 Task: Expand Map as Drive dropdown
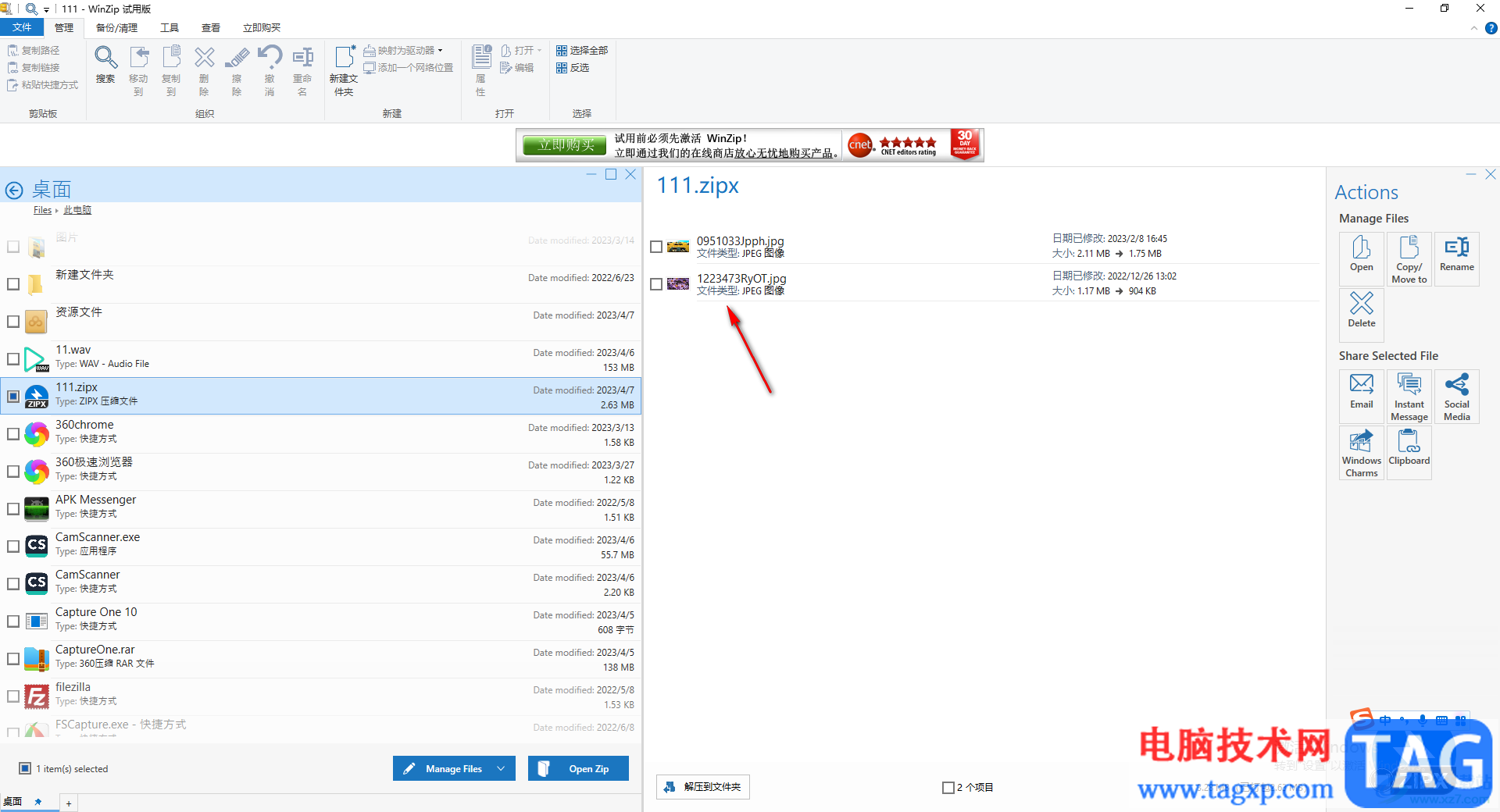(441, 51)
